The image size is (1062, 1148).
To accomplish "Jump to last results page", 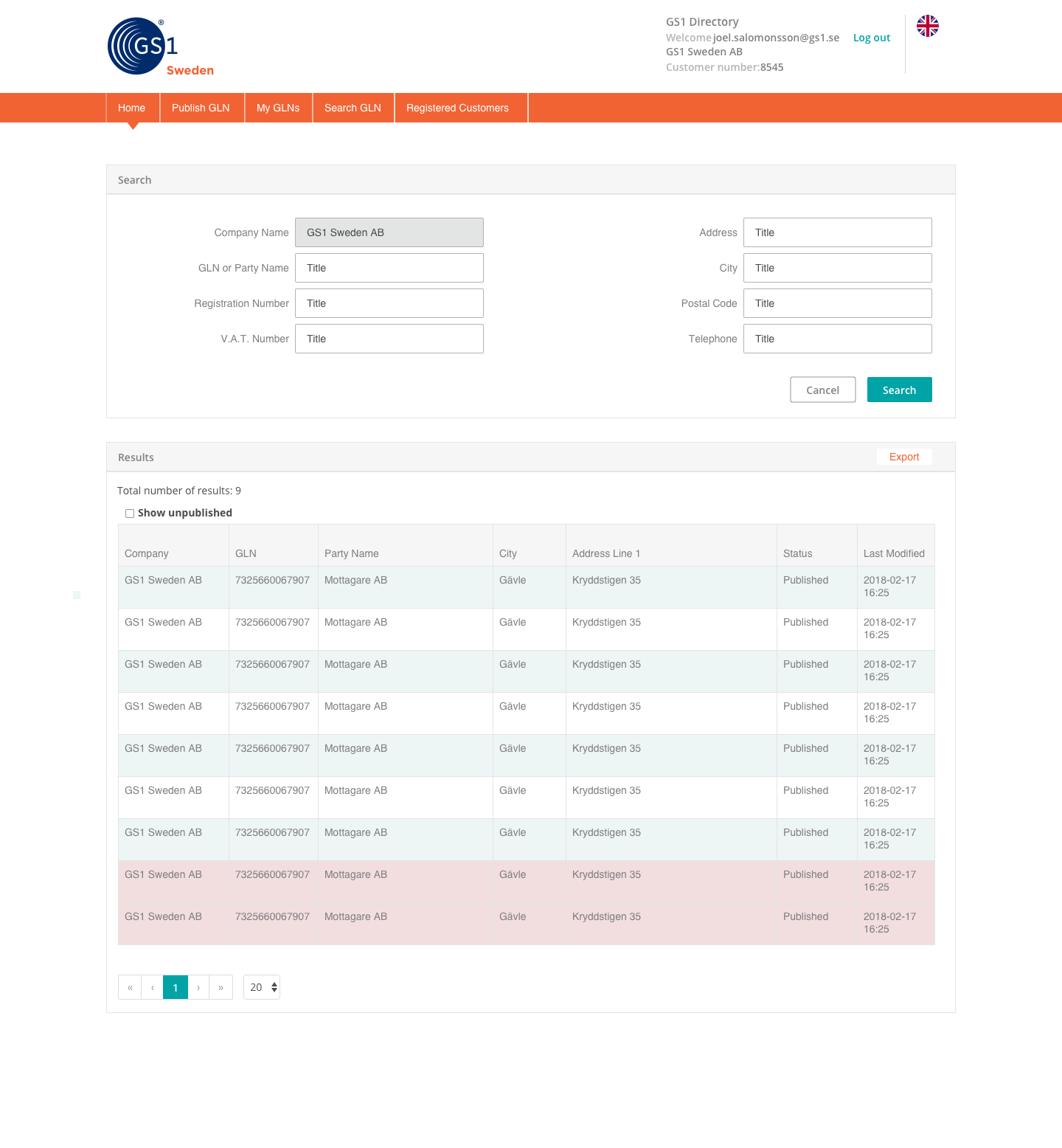I will (x=221, y=987).
